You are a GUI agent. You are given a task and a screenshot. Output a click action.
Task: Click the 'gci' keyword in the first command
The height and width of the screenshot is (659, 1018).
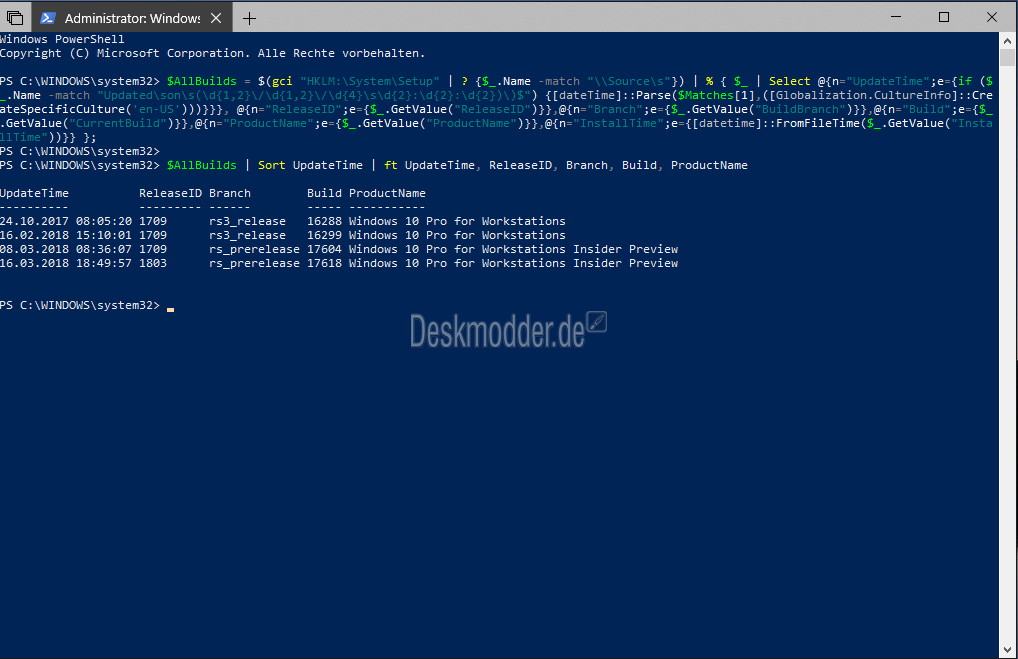pyautogui.click(x=282, y=81)
